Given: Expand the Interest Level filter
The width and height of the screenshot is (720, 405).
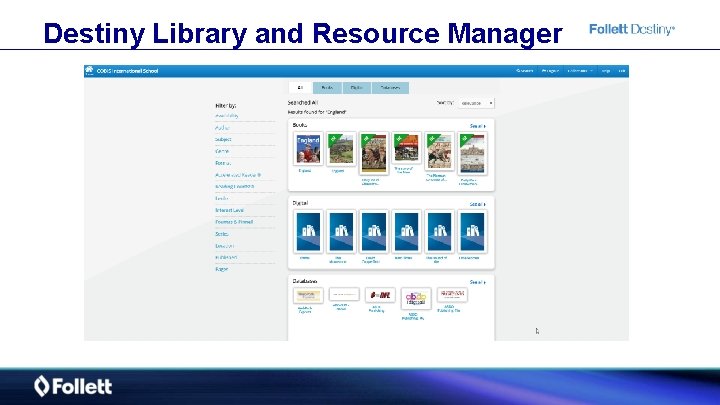Looking at the screenshot, I should [230, 210].
